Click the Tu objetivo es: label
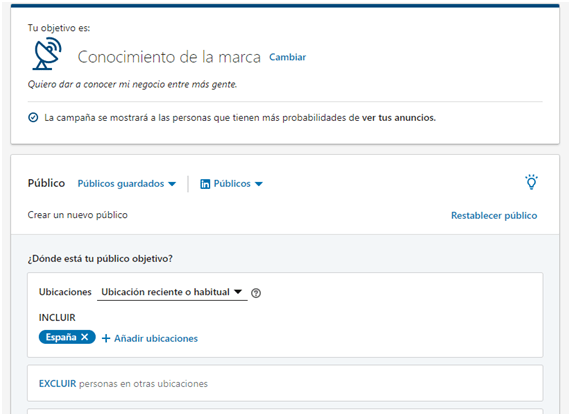Screen dimensions: 571x416 59,28
